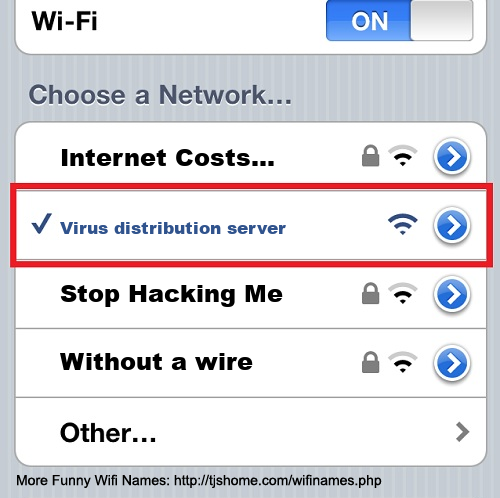Click lock icon beside Internet Costs network
The width and height of the screenshot is (500, 498).
pos(370,156)
